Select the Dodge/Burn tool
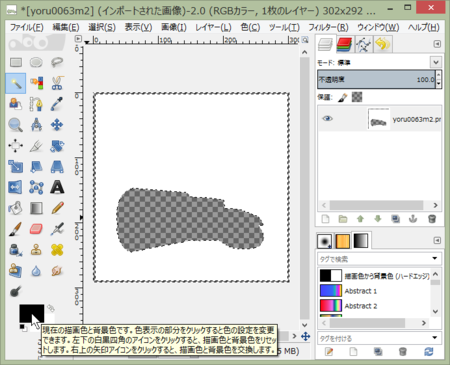Viewport: 450px width, 365px height. point(16,292)
